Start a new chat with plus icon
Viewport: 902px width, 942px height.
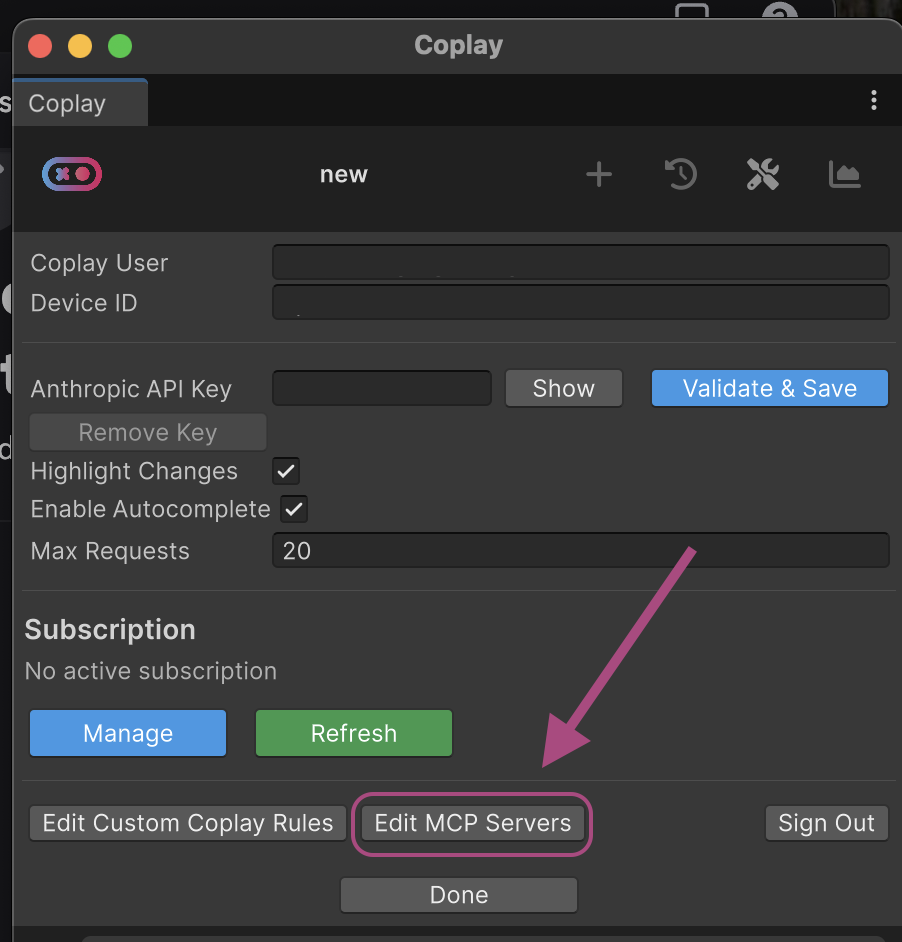[x=599, y=175]
